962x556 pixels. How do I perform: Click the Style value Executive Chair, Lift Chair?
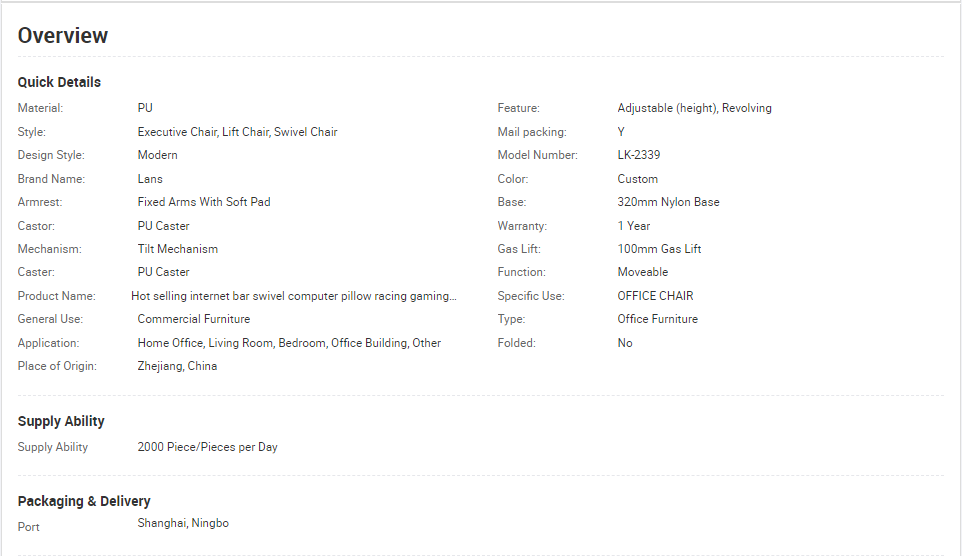pyautogui.click(x=237, y=132)
